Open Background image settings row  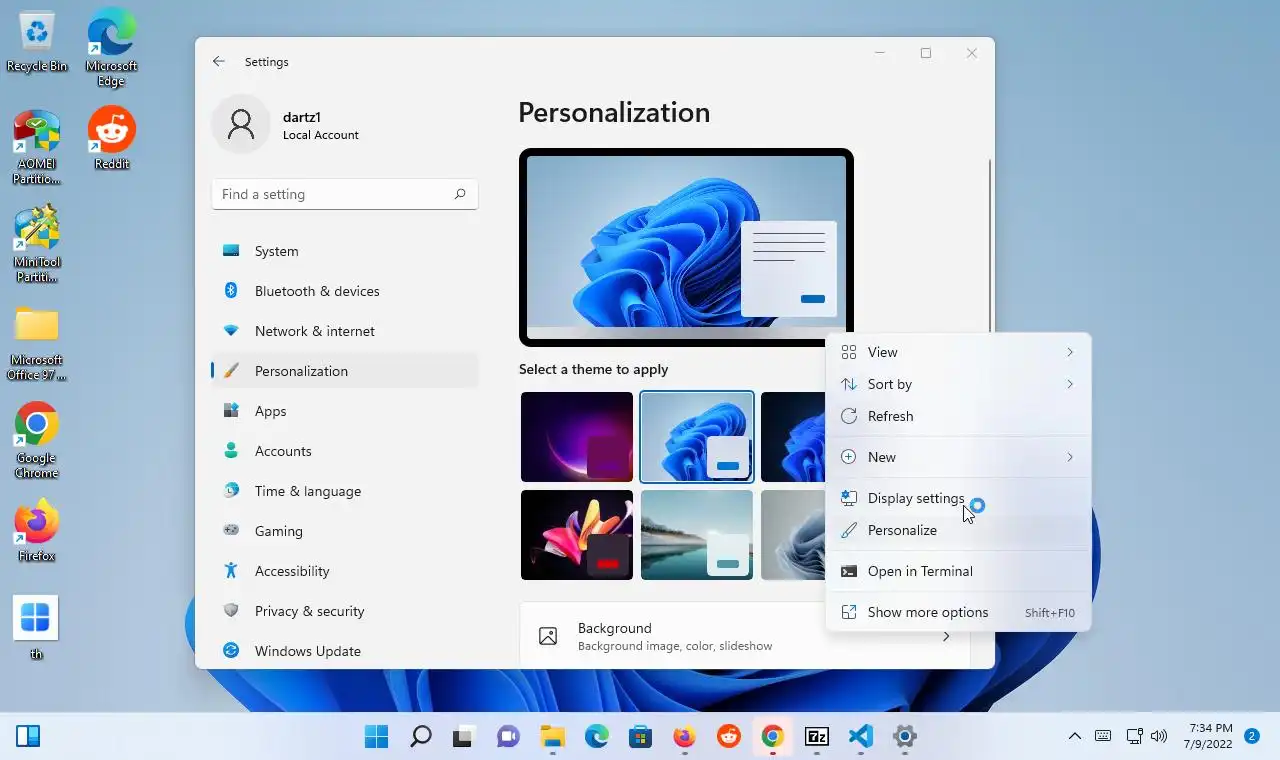point(745,636)
